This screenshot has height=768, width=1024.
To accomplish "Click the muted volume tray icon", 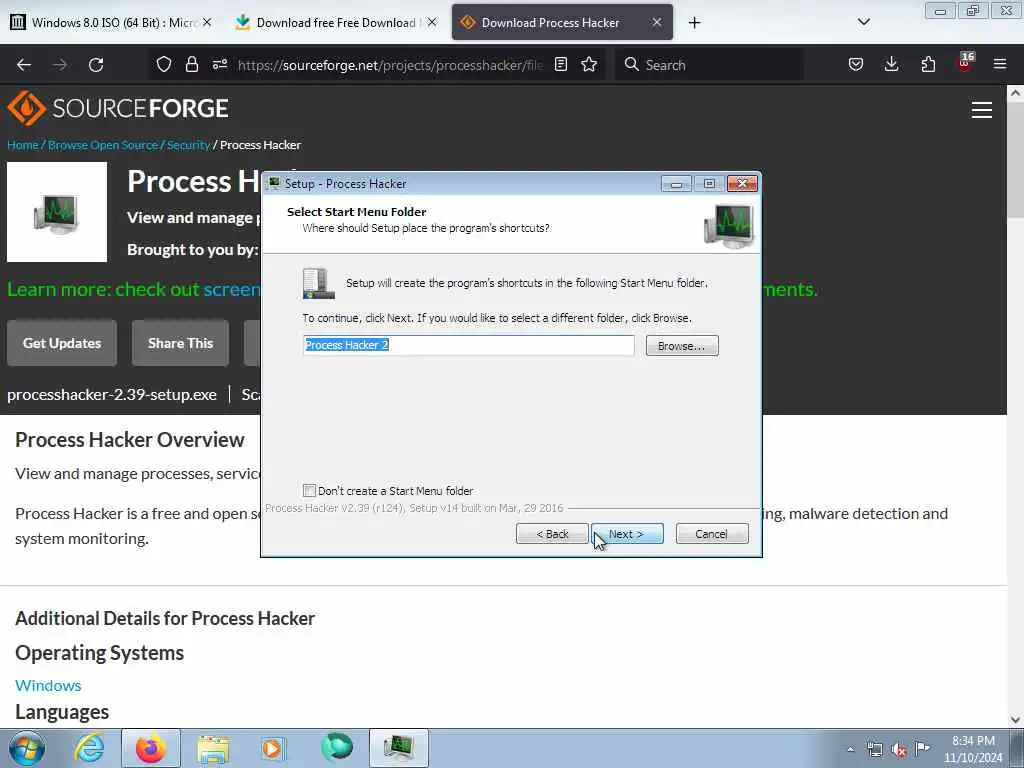I will pos(899,750).
